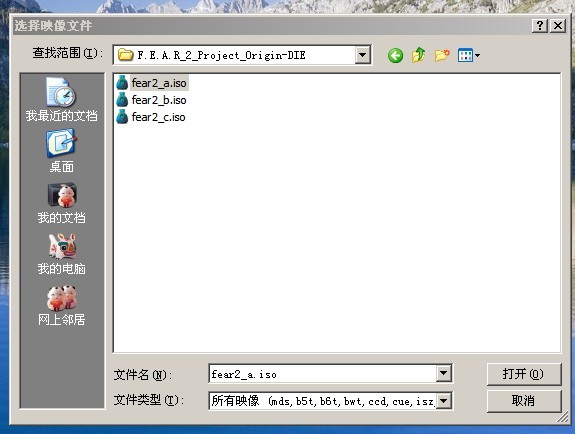Expand the Look in folder dropdown
The image size is (575, 434).
point(362,55)
